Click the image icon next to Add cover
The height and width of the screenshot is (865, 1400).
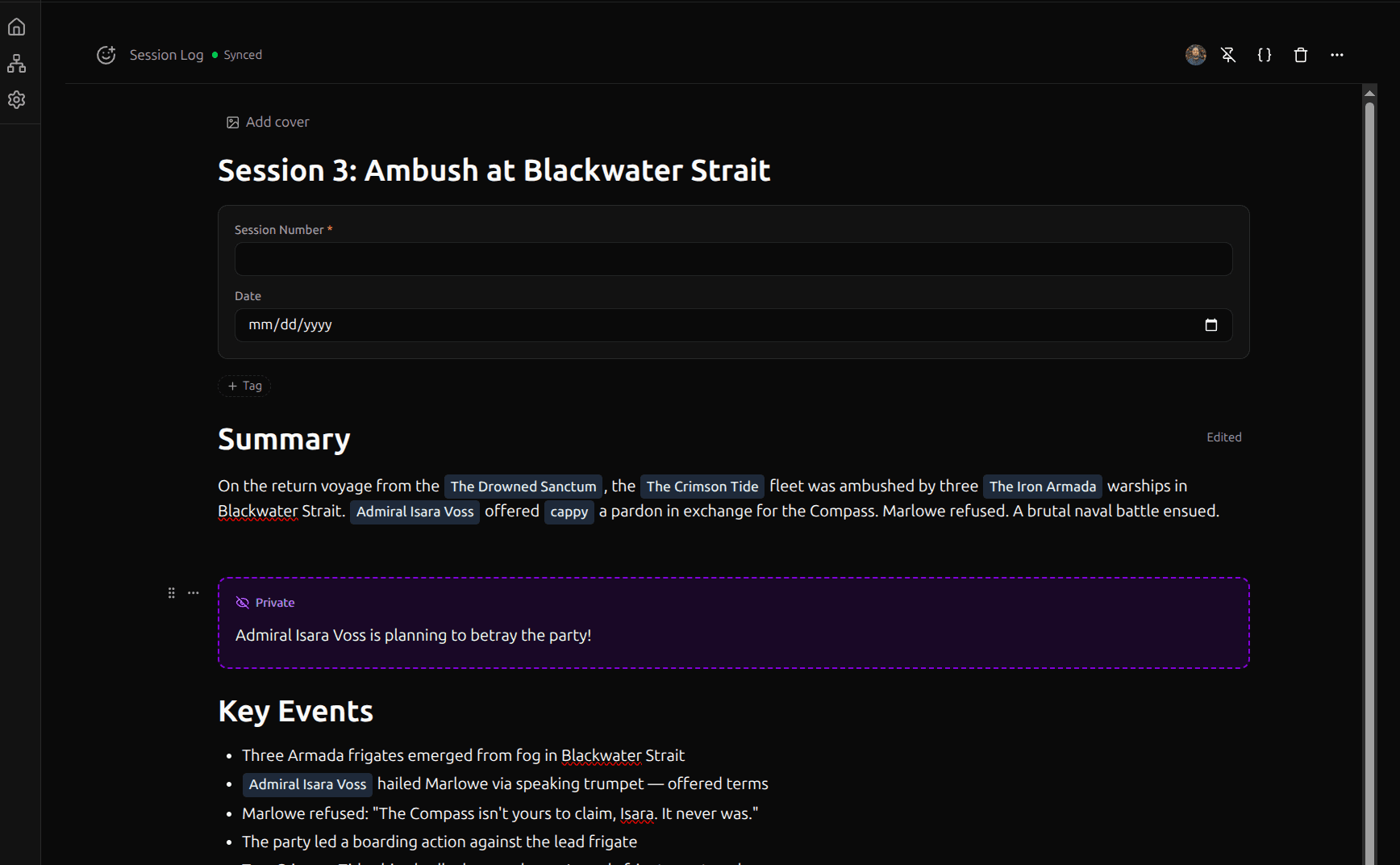click(232, 122)
